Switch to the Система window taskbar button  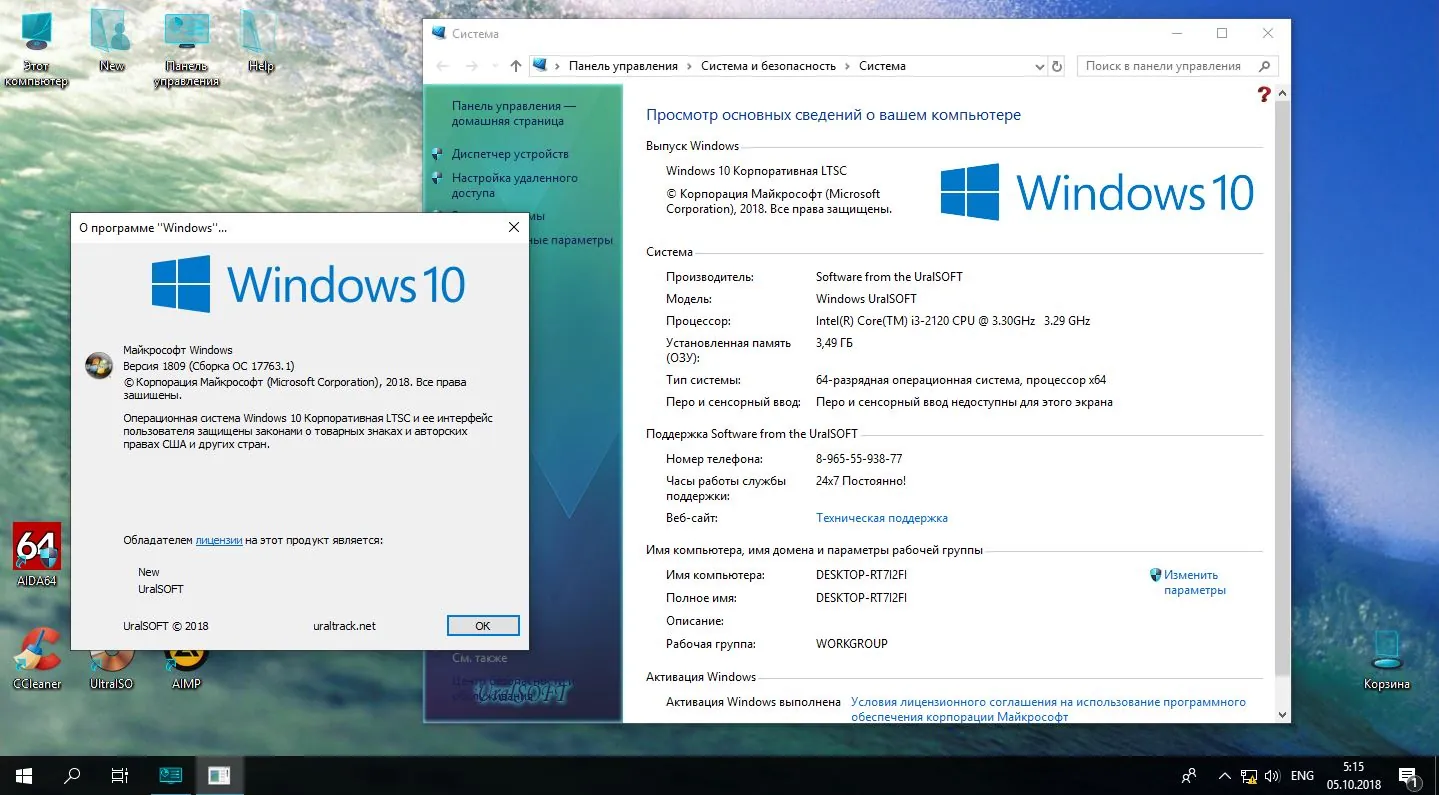coord(171,775)
